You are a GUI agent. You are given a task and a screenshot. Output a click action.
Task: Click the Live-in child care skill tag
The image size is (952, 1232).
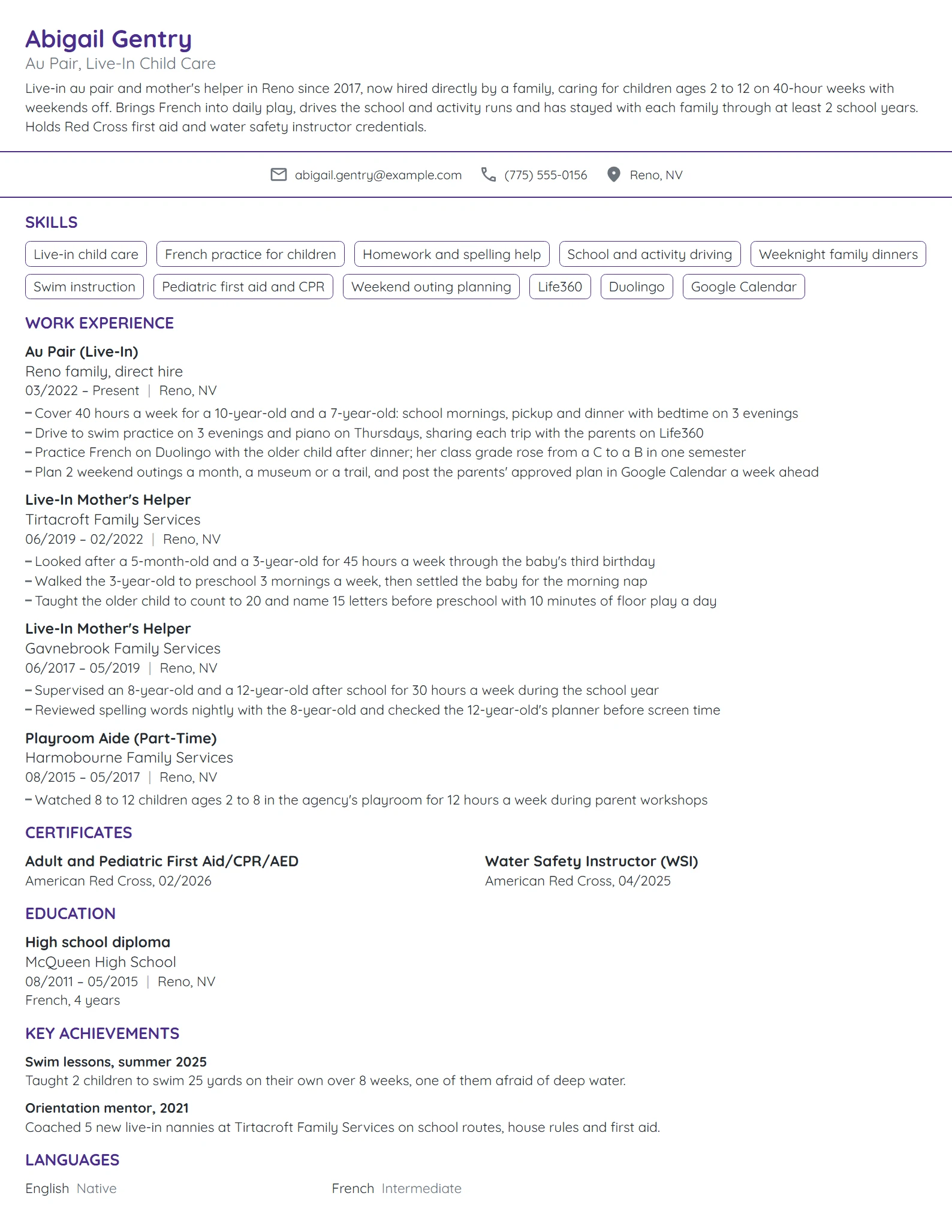click(86, 254)
